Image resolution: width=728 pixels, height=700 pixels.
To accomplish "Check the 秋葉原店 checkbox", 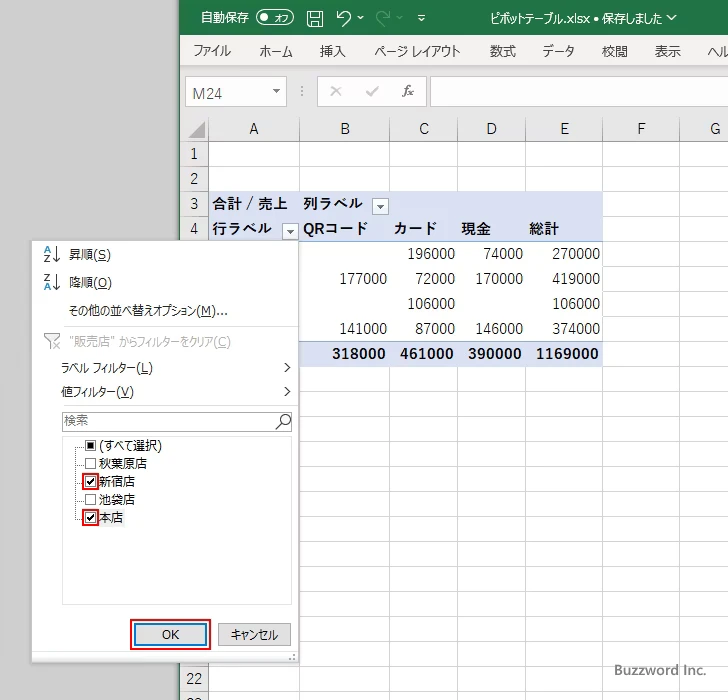I will coord(91,463).
